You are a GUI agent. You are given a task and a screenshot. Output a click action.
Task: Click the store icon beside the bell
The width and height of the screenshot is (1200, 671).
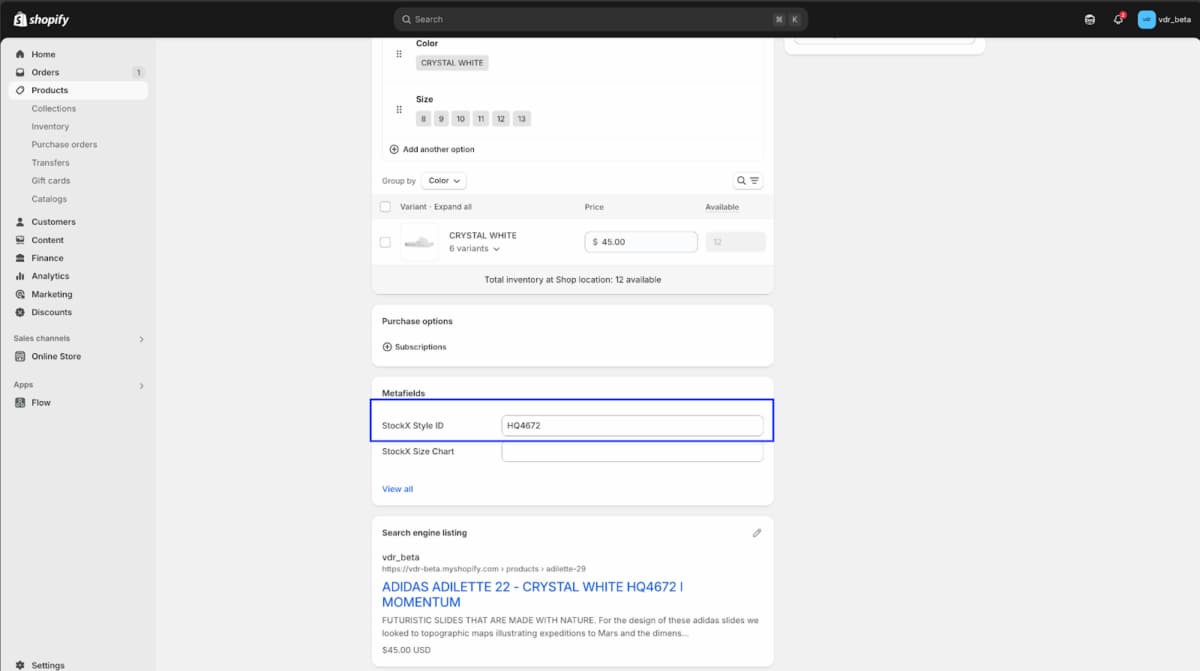pos(1090,19)
